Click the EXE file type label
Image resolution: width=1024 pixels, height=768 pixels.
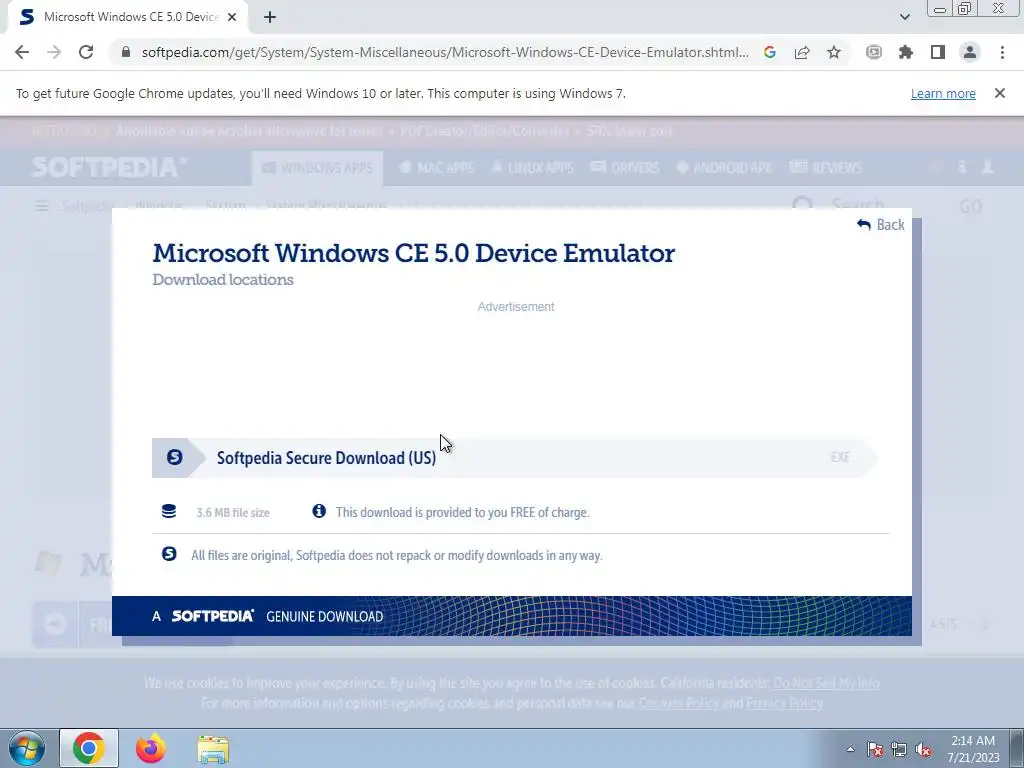pyautogui.click(x=840, y=457)
